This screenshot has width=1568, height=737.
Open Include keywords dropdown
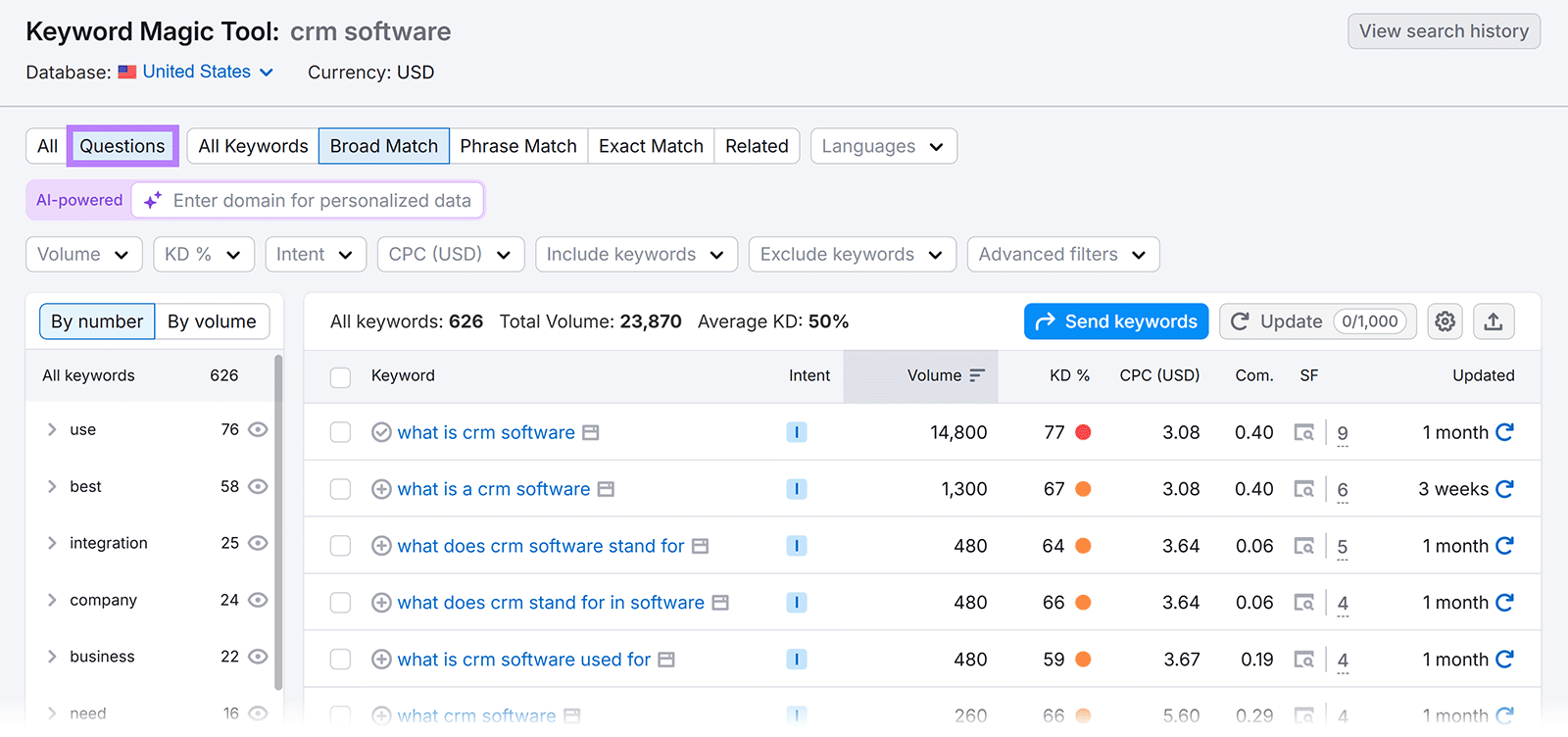tap(636, 254)
